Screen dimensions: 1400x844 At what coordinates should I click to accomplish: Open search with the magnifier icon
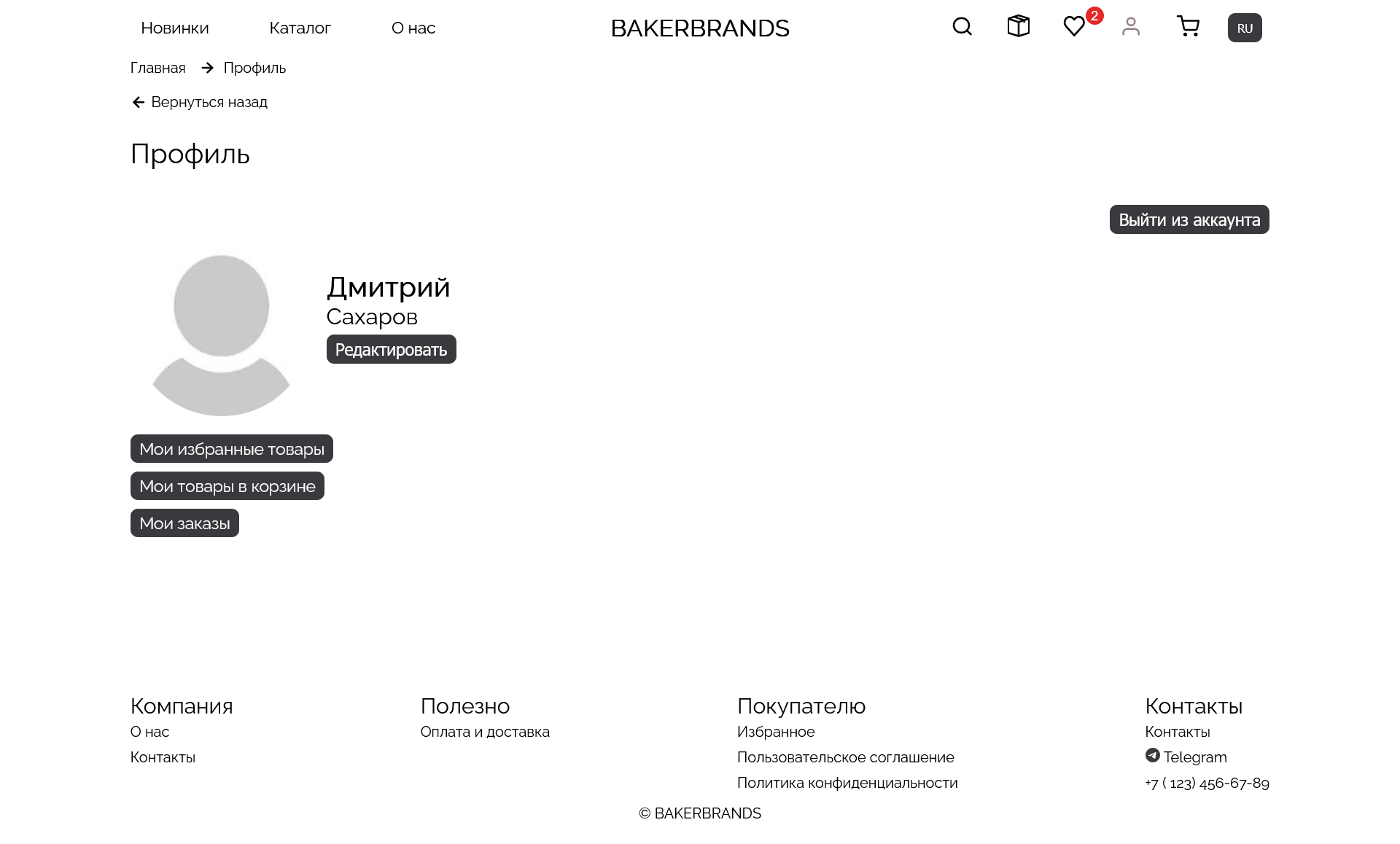tap(962, 27)
